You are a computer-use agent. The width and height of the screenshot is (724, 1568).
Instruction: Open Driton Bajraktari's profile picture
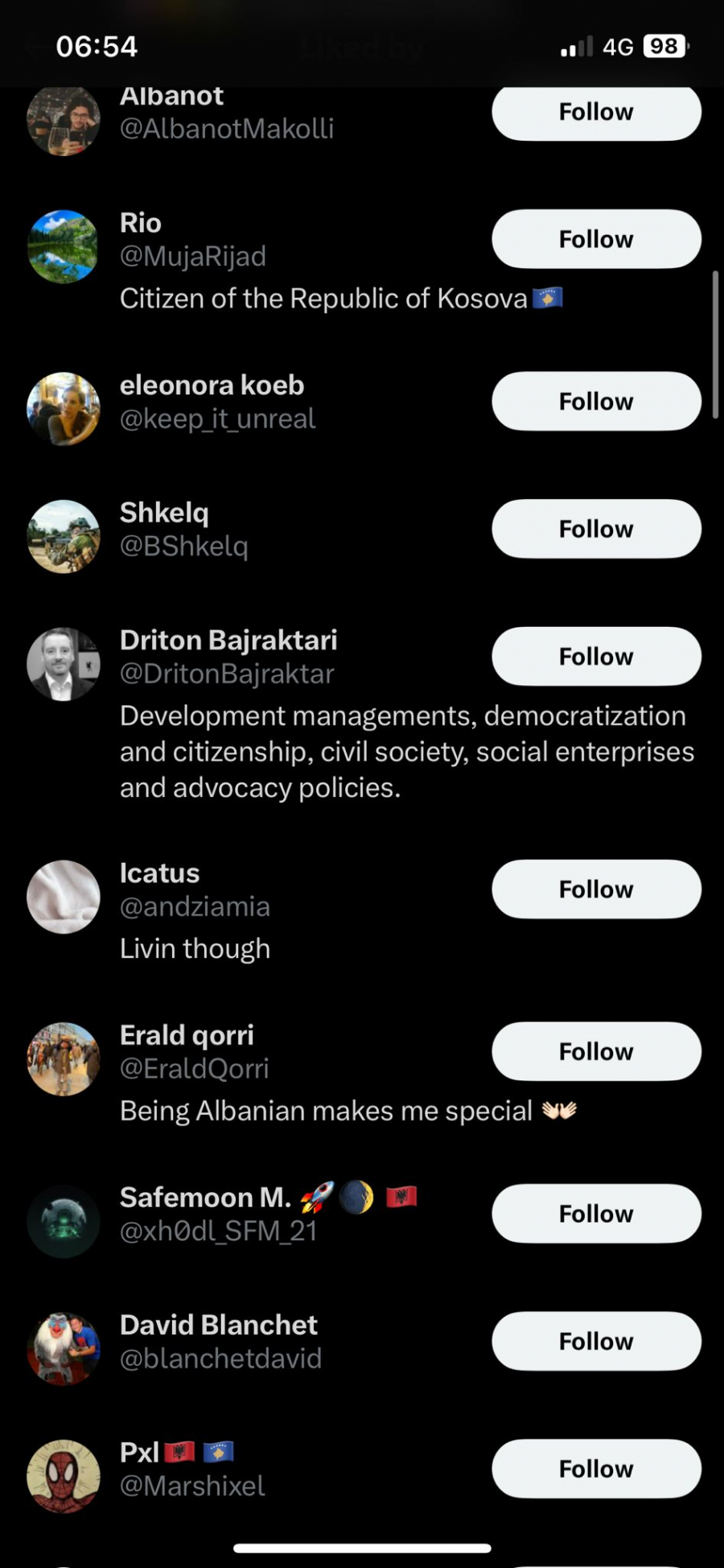pyautogui.click(x=64, y=664)
